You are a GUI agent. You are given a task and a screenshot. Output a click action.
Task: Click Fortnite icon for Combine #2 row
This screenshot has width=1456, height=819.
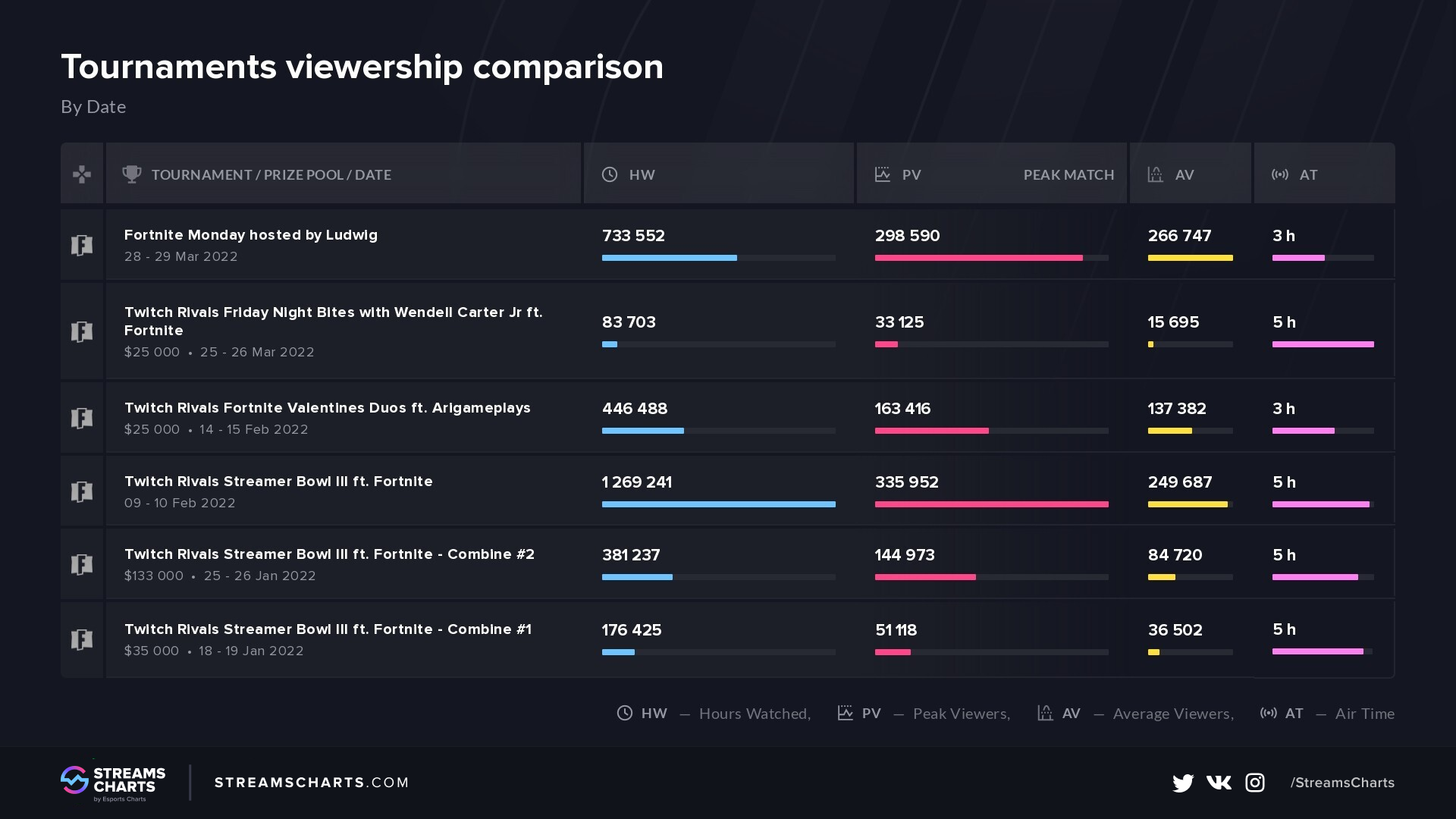pos(82,564)
